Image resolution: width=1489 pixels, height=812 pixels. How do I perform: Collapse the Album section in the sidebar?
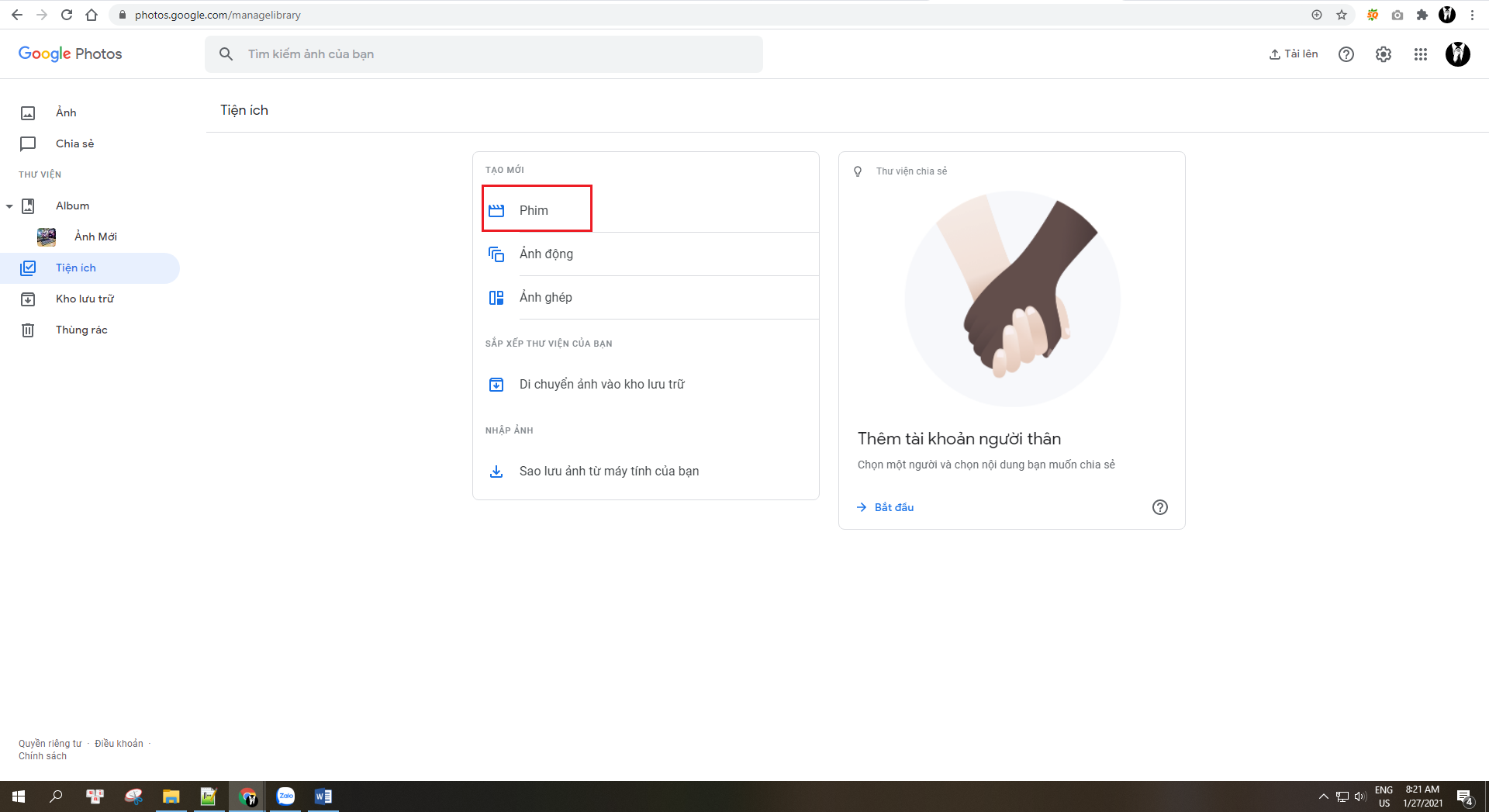click(9, 206)
